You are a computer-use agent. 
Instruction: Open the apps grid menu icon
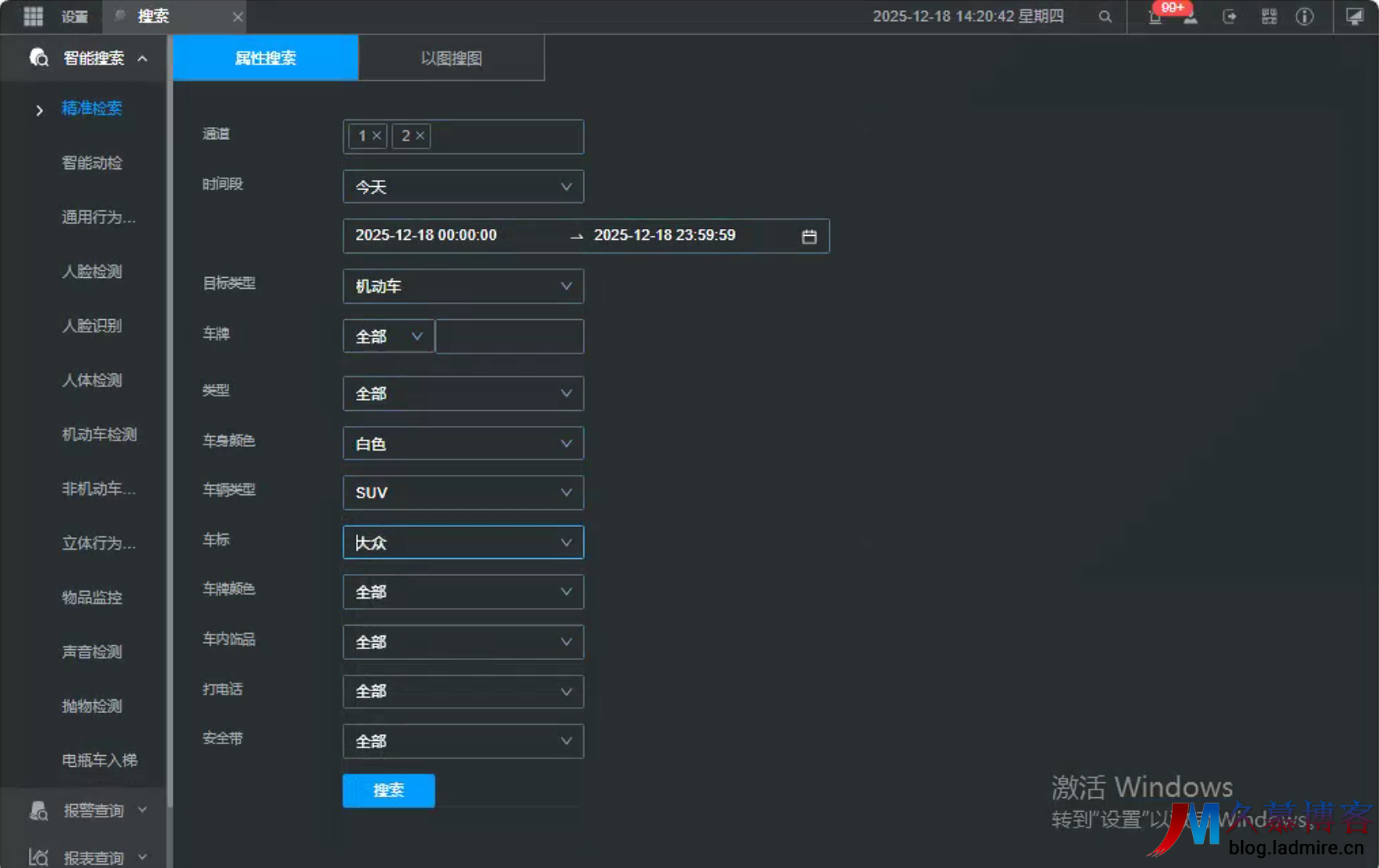(33, 16)
